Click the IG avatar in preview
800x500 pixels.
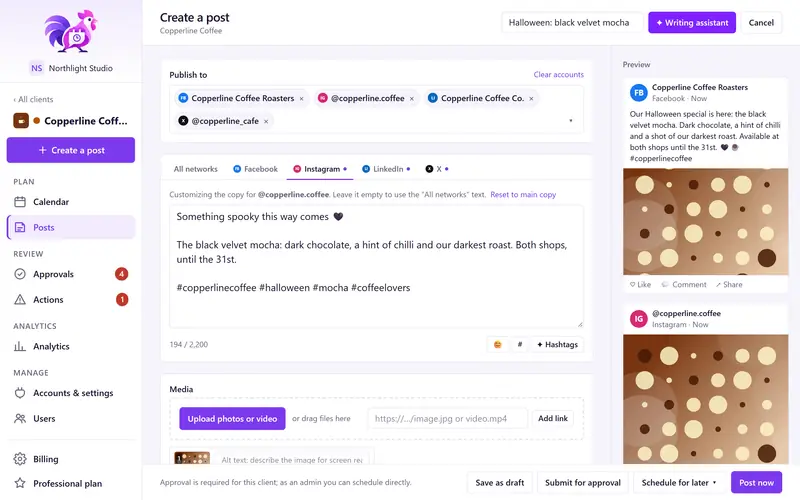(638, 319)
